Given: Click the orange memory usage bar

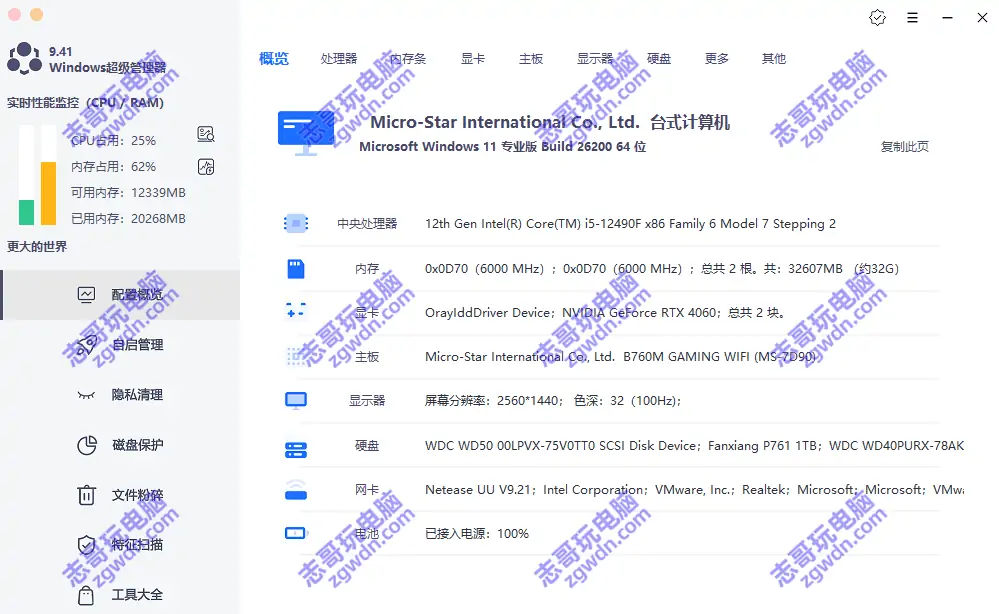Looking at the screenshot, I should click(x=48, y=193).
